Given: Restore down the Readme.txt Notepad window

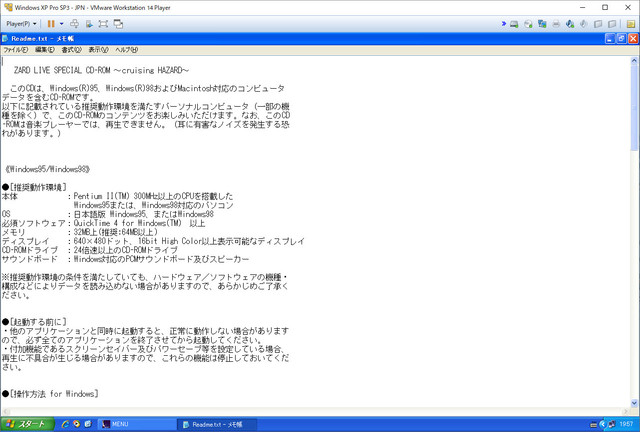Looking at the screenshot, I should tap(621, 38).
